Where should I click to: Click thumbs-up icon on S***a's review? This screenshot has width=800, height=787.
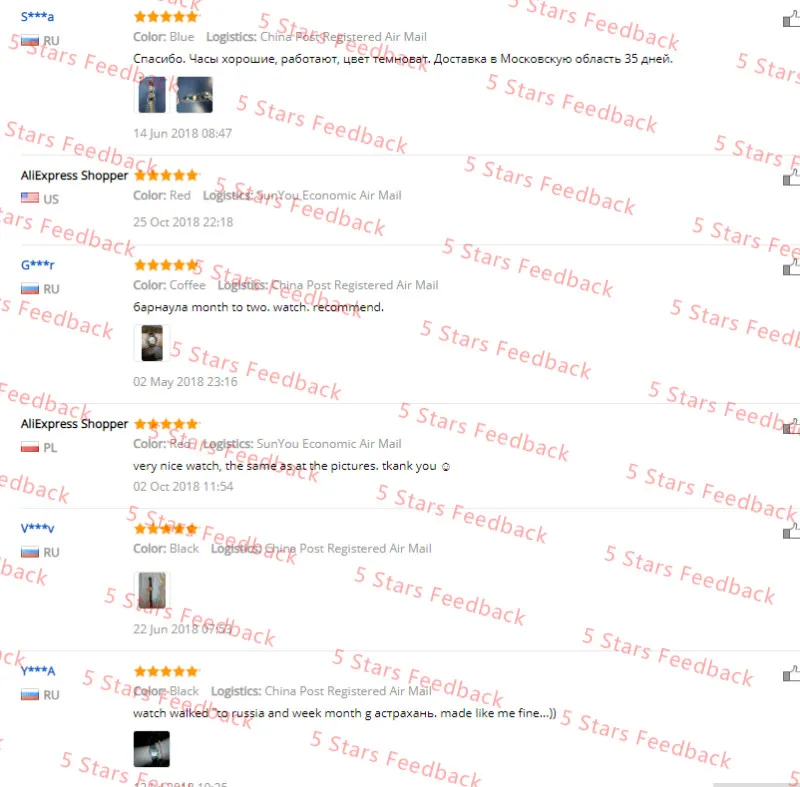791,19
